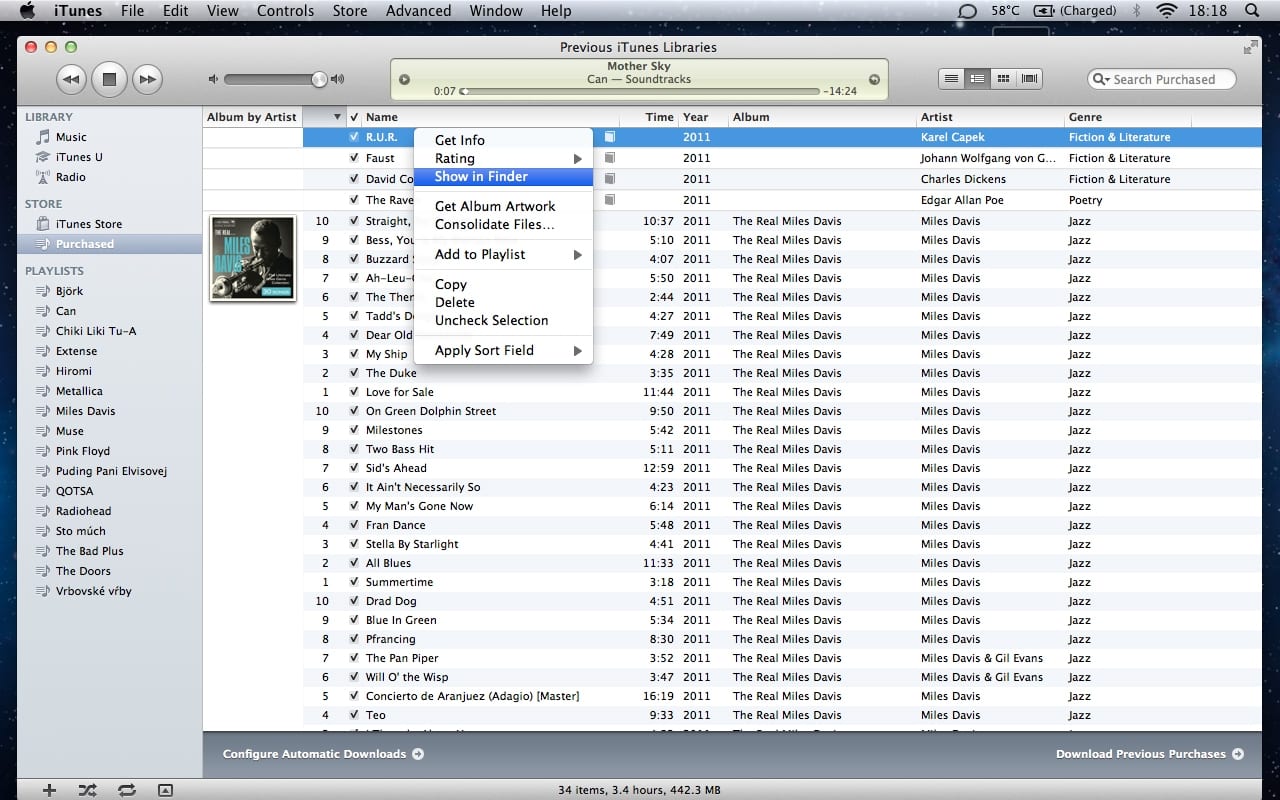Click the left arrow icon in now-playing display
The width and height of the screenshot is (1280, 800).
pos(404,79)
